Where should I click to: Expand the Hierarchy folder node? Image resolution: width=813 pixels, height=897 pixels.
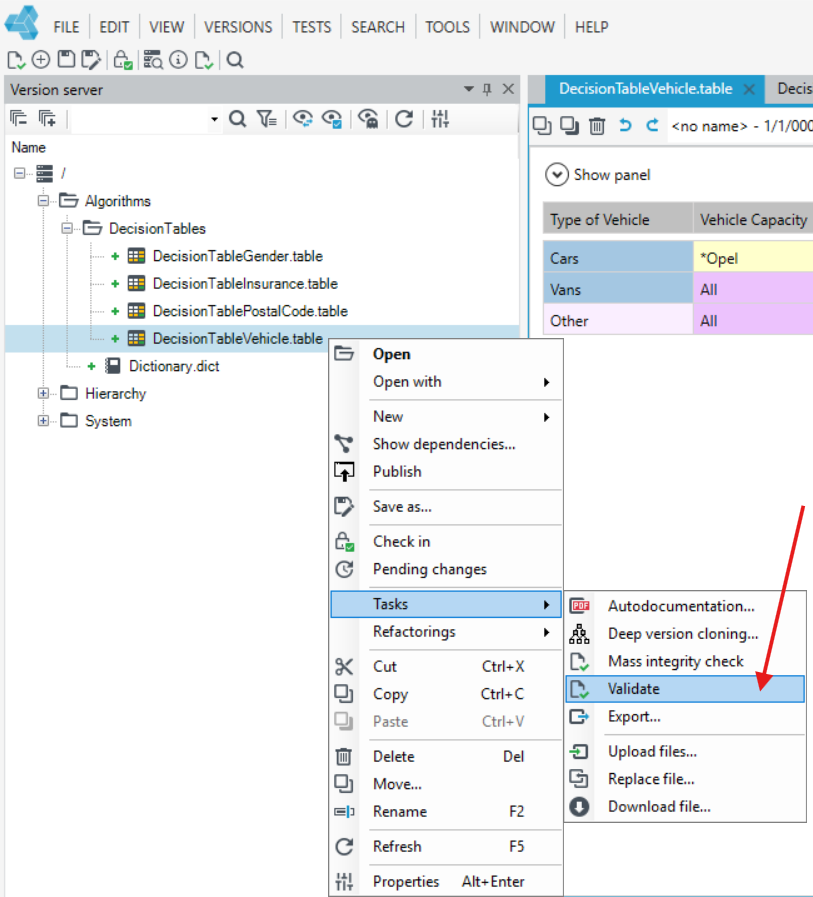pos(43,393)
